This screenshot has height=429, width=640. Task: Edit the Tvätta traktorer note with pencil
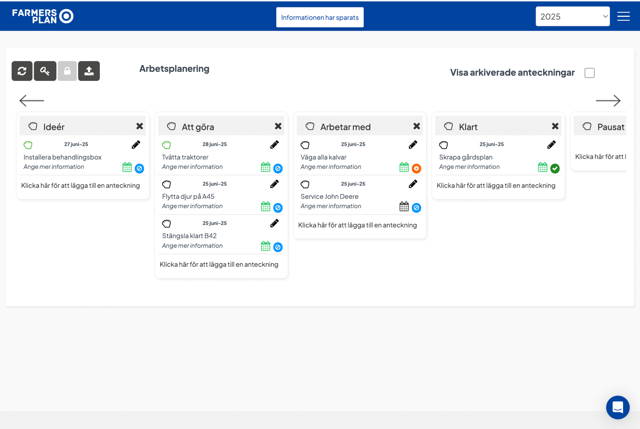point(274,145)
